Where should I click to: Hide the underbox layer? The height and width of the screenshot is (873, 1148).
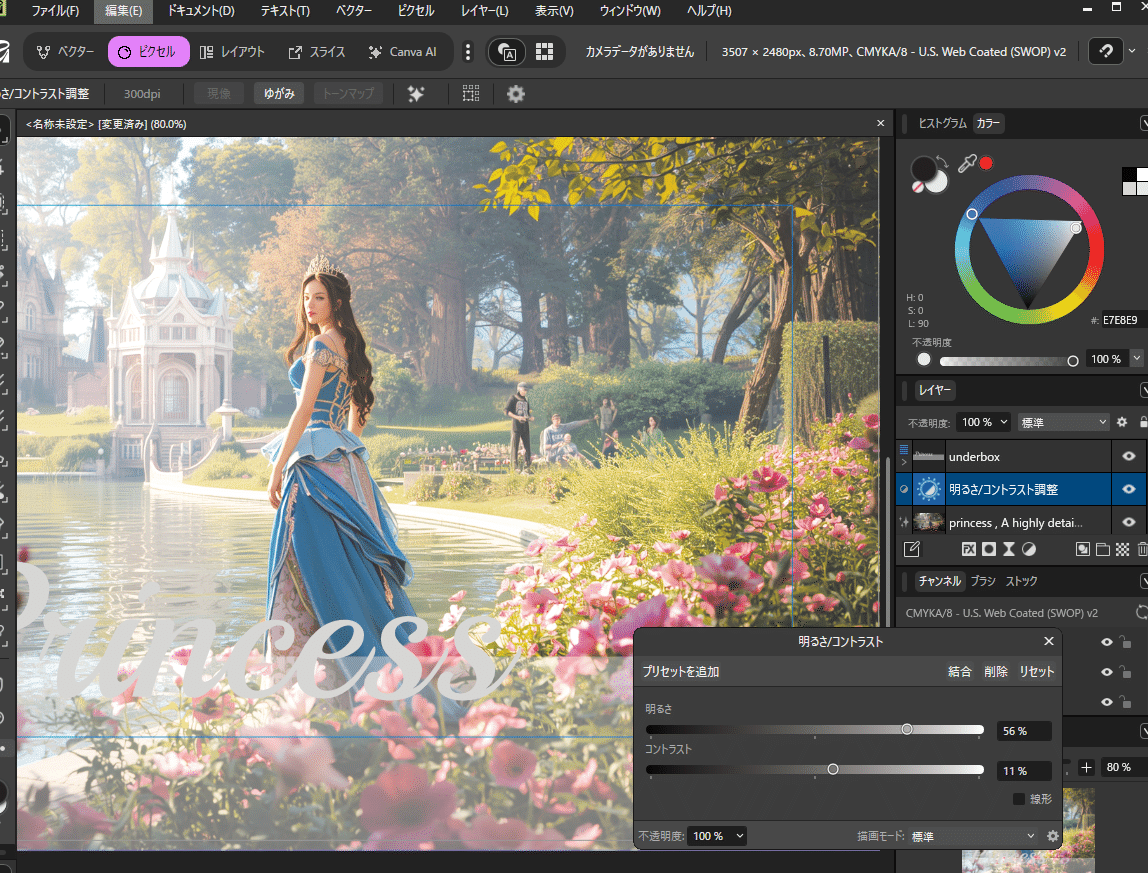[1129, 456]
